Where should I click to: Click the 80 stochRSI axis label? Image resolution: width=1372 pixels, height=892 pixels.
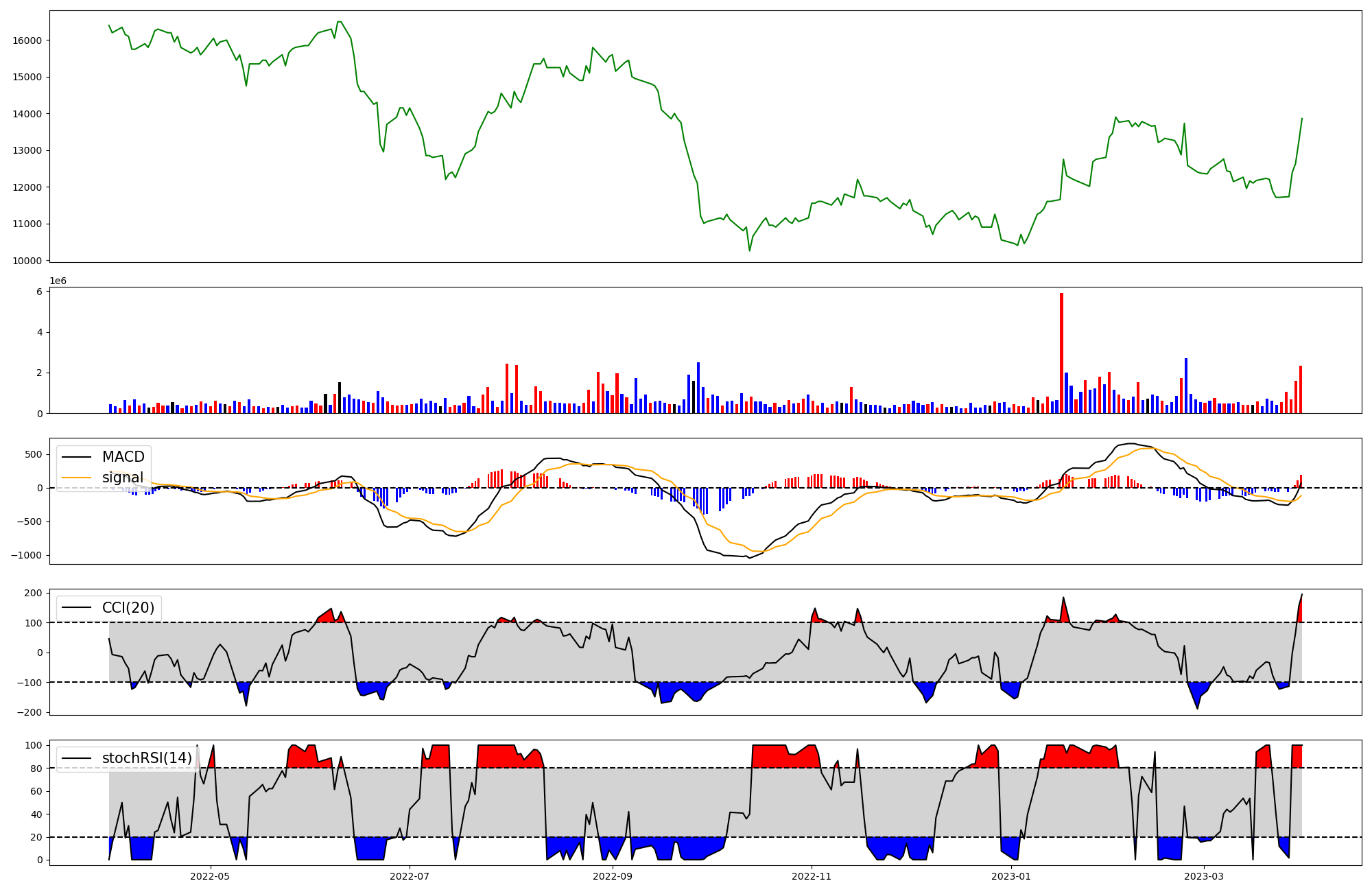(x=36, y=768)
